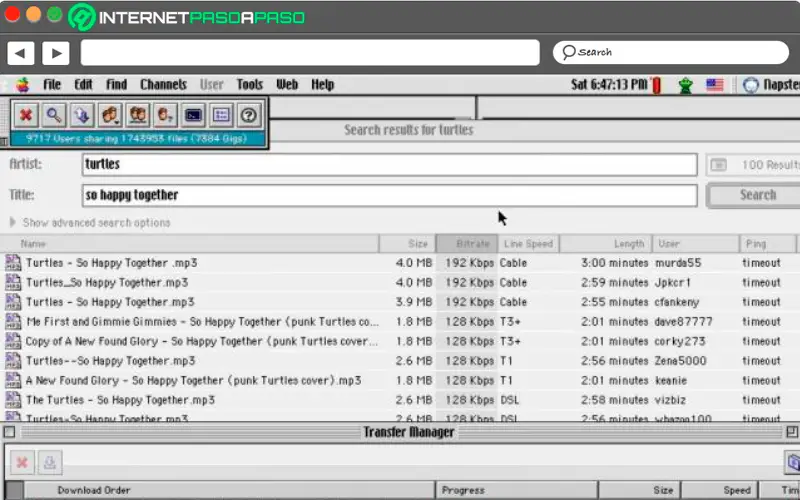Click the Speed column in Transfer Manager

719,490
